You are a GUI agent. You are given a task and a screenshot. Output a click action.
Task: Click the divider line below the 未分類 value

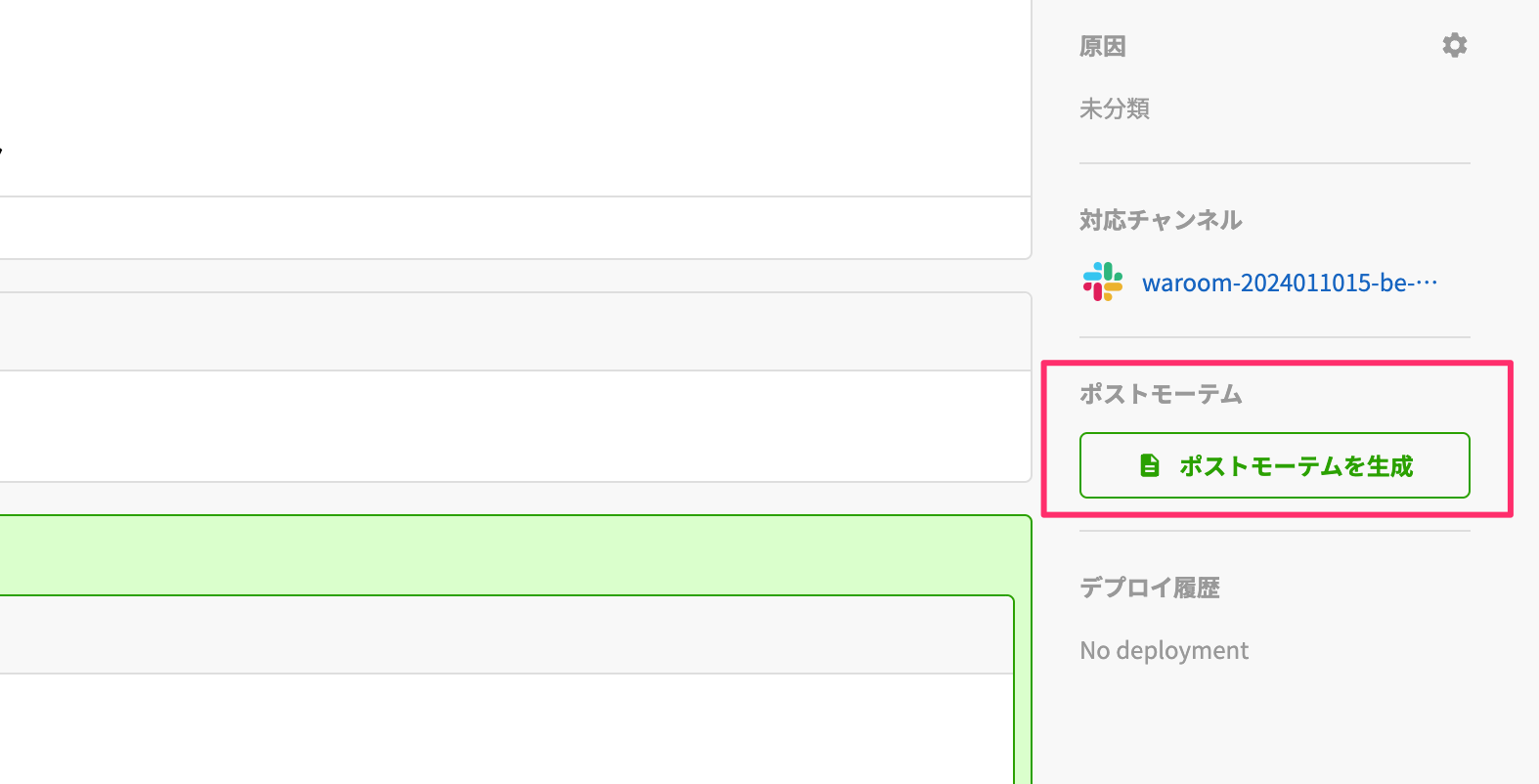point(1274,163)
